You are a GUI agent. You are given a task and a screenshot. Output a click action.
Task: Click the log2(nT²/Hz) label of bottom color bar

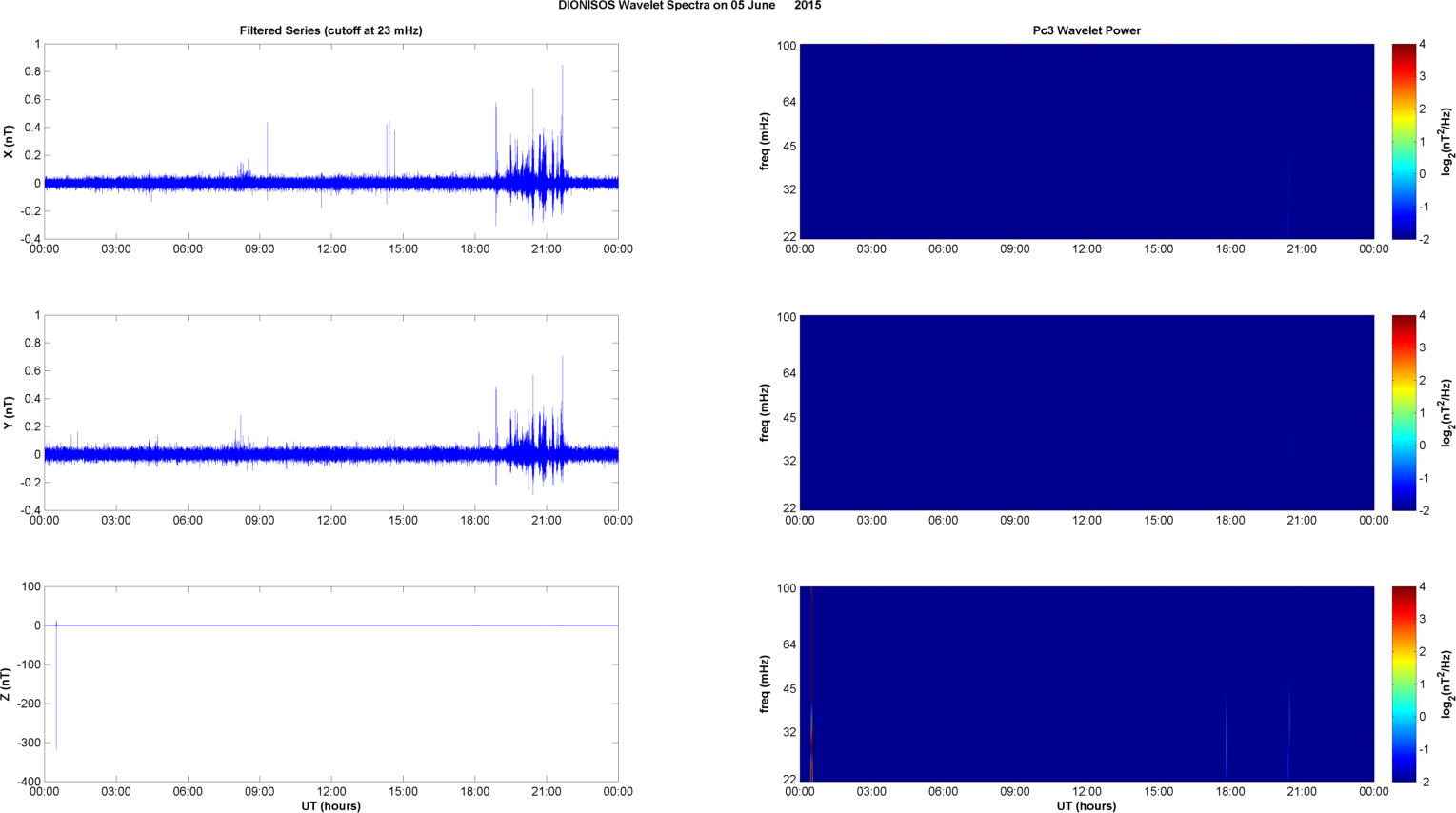click(1446, 684)
